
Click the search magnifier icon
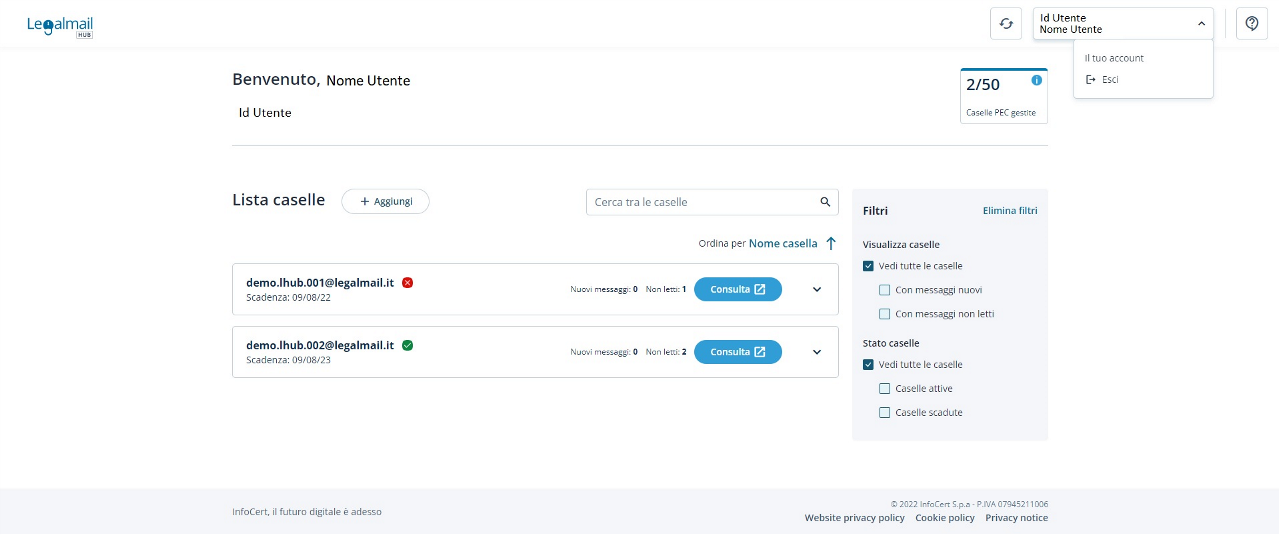tap(825, 202)
